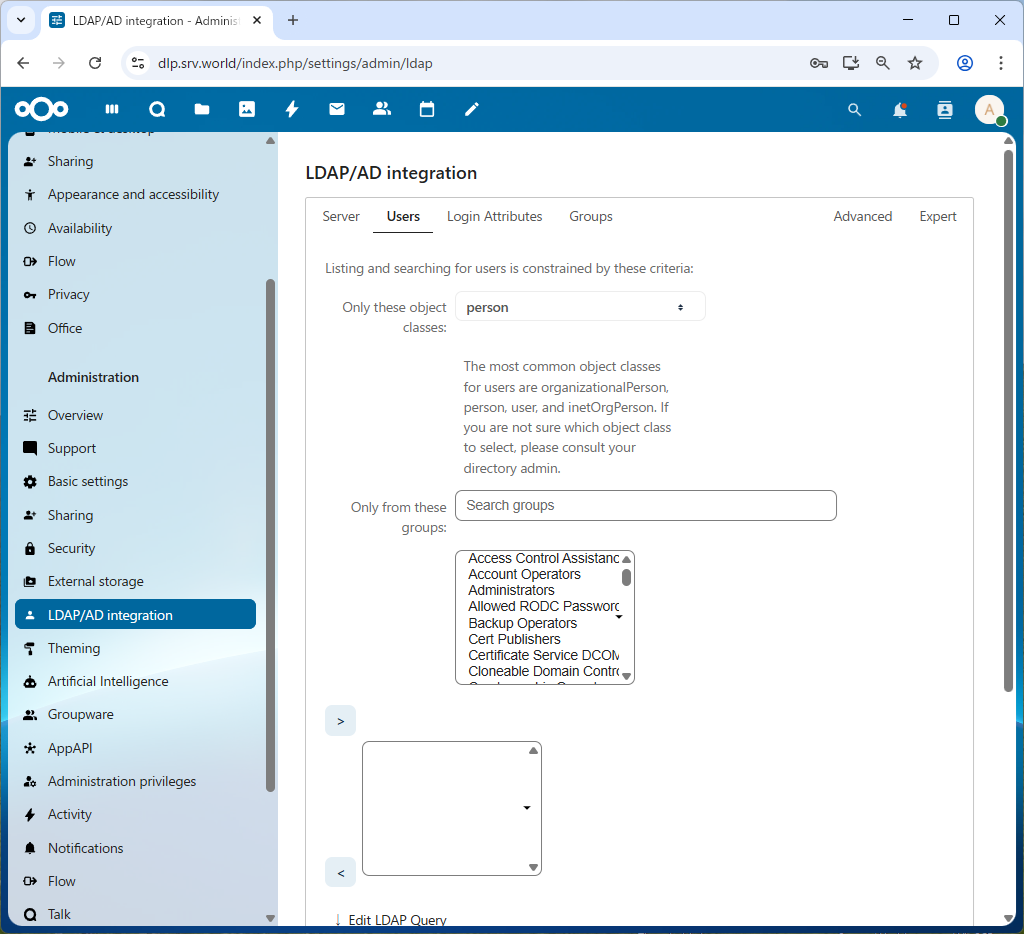Open the Advanced tab
This screenshot has height=934, width=1024.
[862, 216]
